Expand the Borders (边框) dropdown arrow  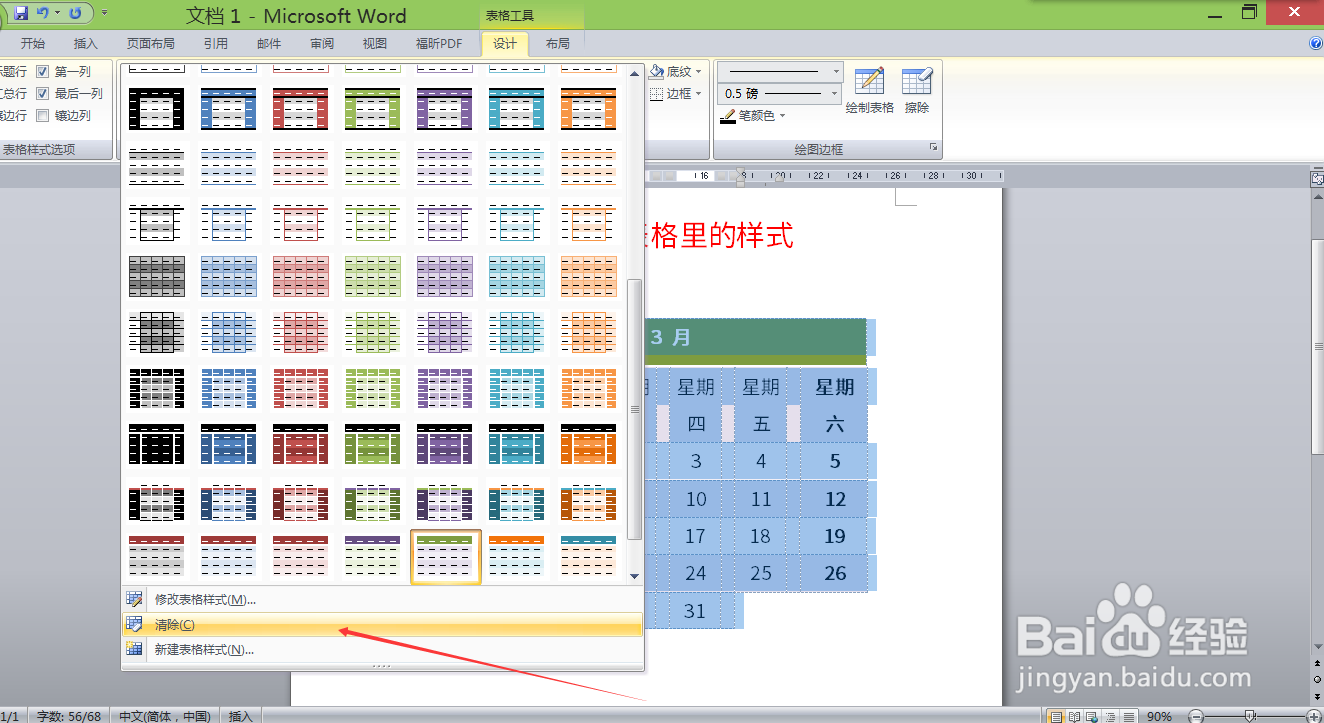[698, 94]
